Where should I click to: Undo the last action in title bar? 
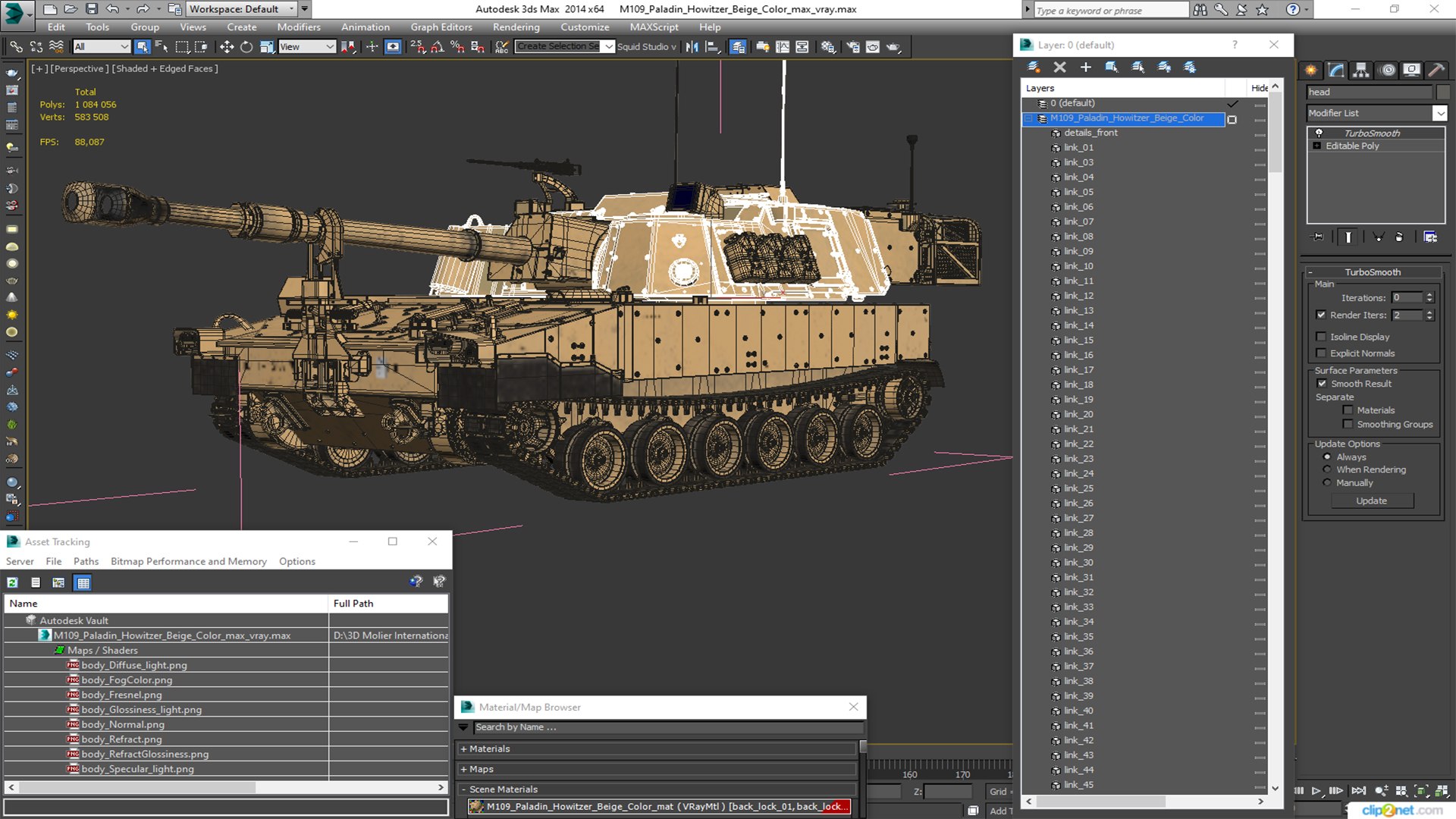113,9
